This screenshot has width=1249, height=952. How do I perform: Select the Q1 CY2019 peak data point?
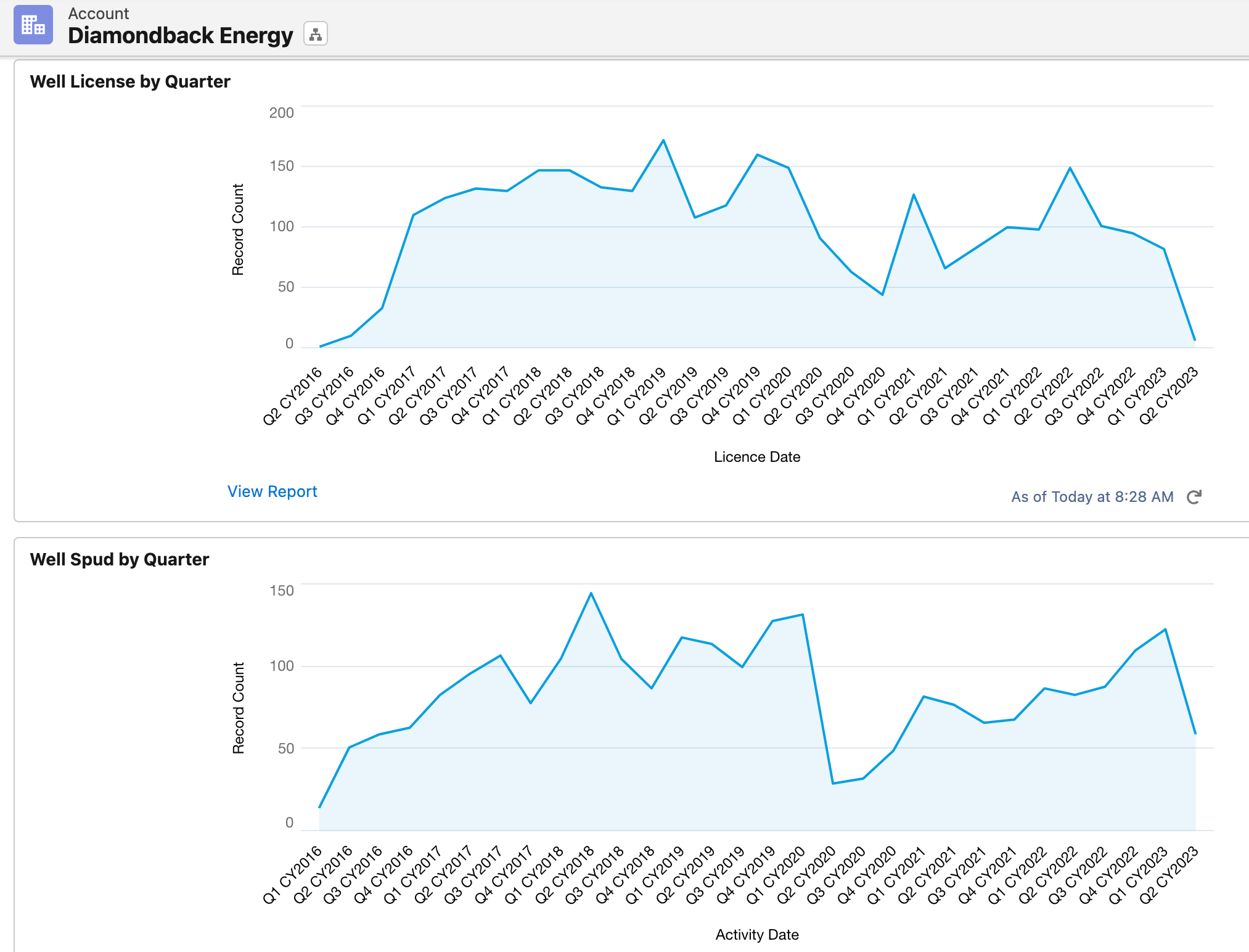tap(663, 140)
